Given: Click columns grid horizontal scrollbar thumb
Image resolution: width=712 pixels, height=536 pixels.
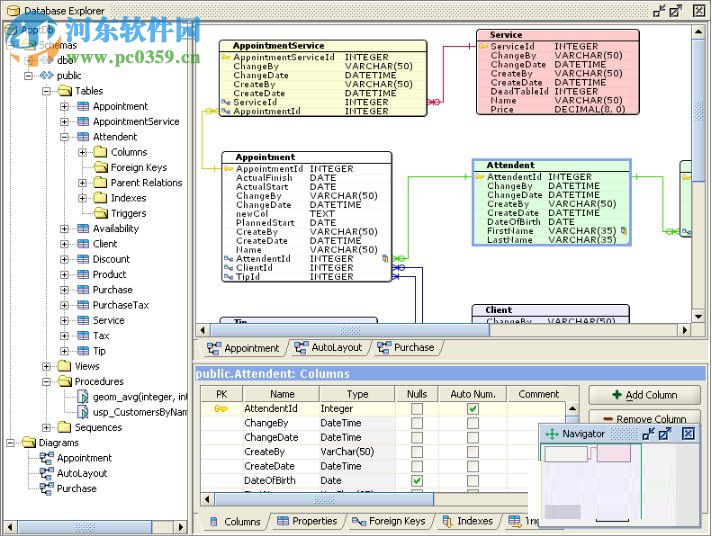Looking at the screenshot, I should click(324, 500).
